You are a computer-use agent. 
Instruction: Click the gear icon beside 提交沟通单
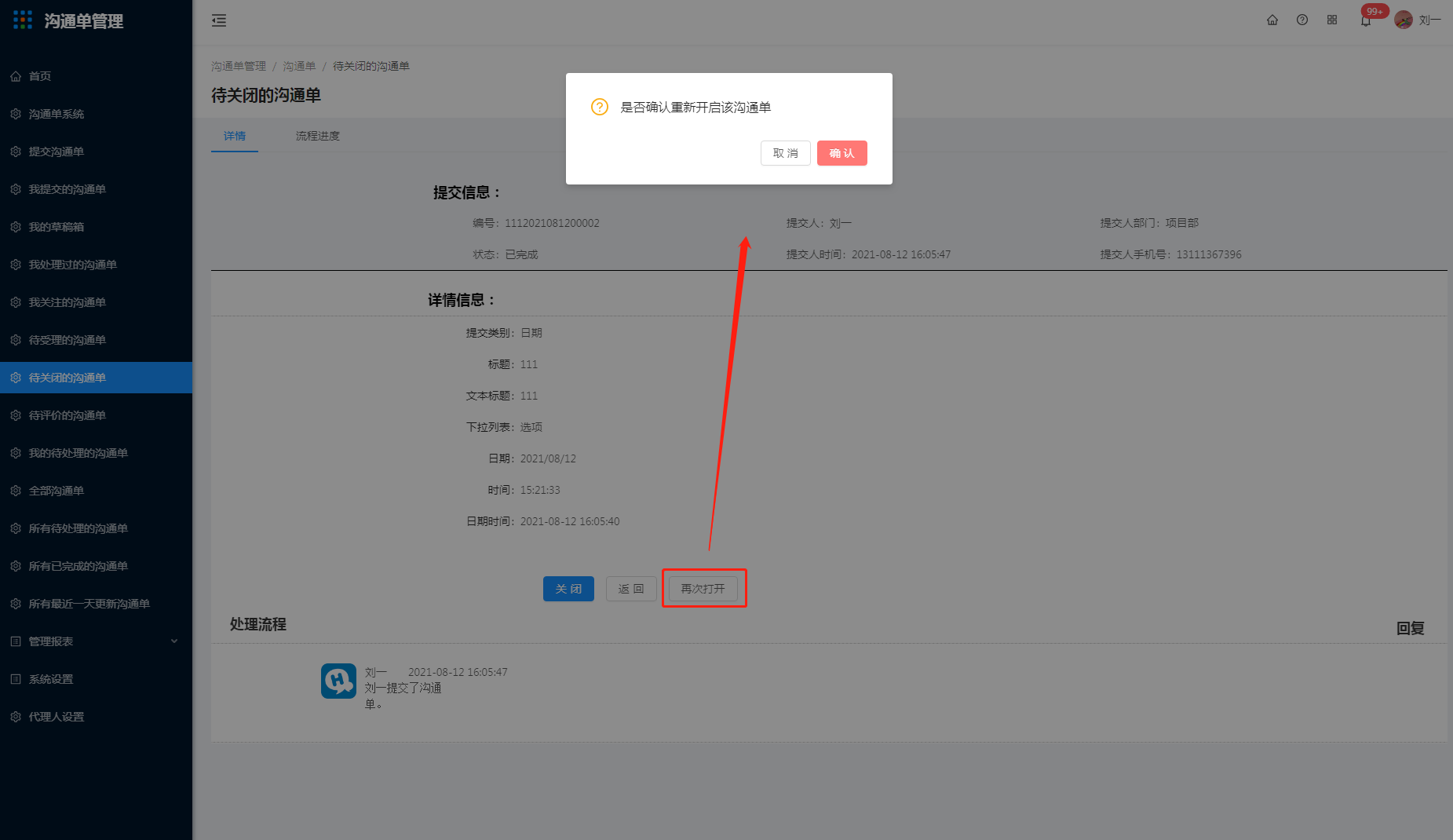click(16, 152)
